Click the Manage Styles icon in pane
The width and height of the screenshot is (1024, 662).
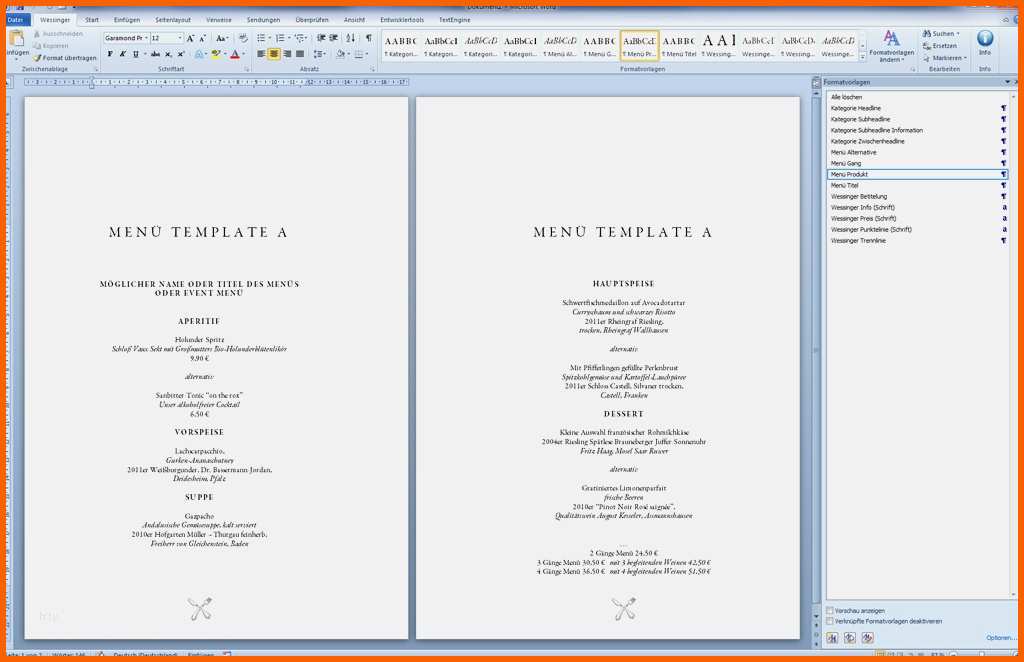click(x=866, y=637)
